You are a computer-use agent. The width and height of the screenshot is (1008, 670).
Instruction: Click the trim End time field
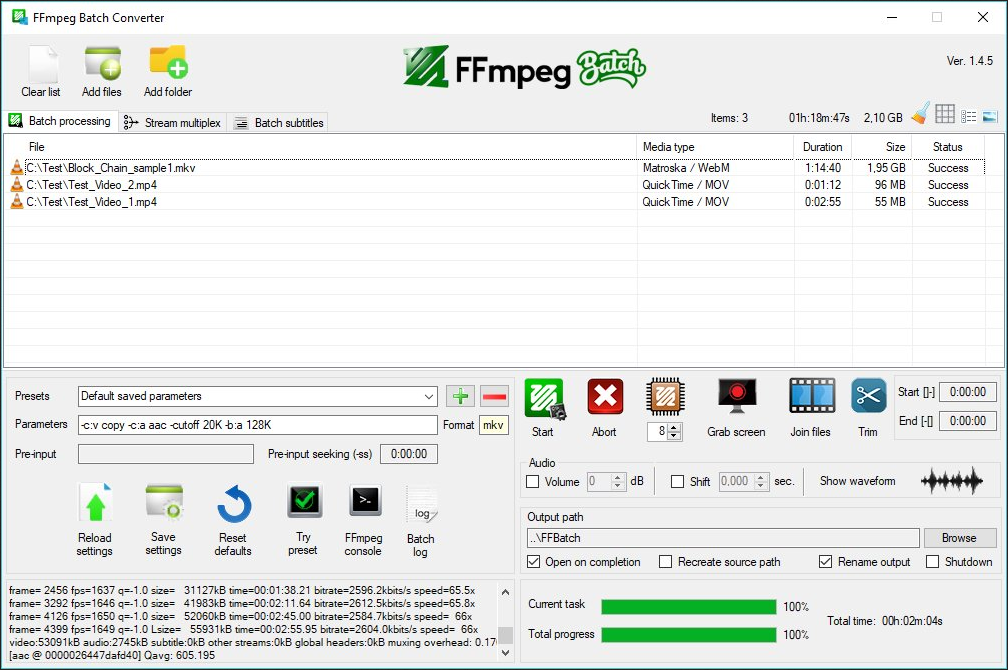(x=968, y=421)
